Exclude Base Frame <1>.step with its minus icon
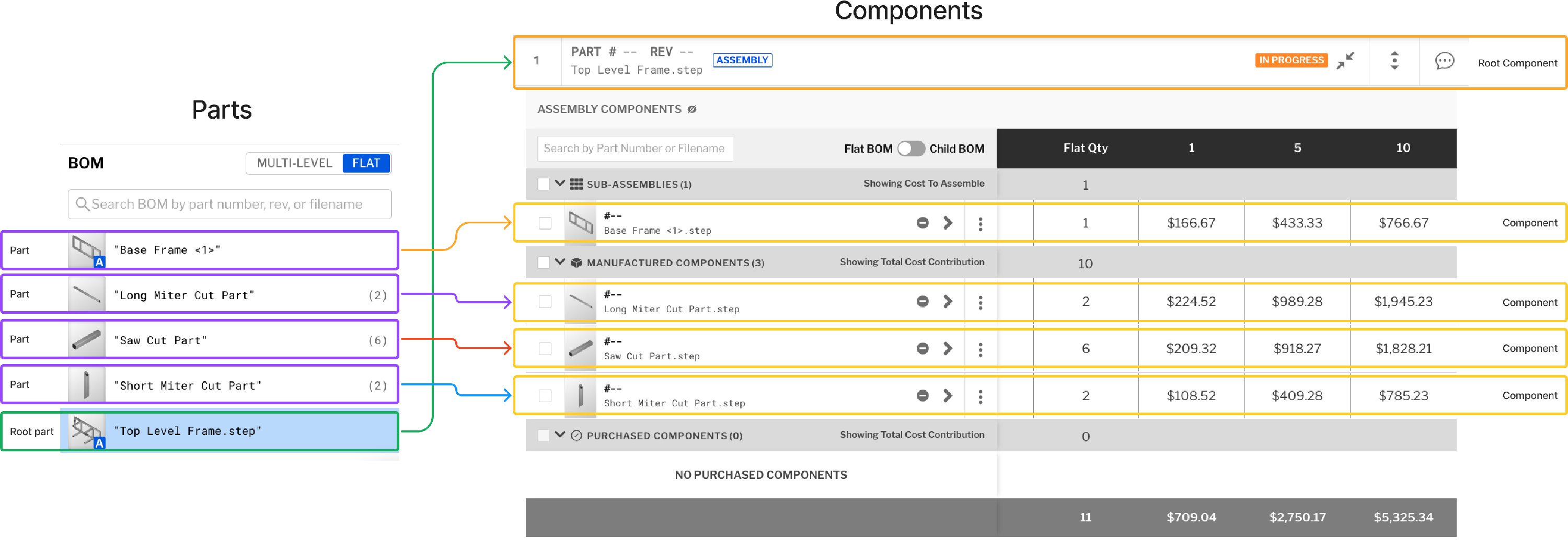Screen dimensions: 1568x547 tap(923, 223)
